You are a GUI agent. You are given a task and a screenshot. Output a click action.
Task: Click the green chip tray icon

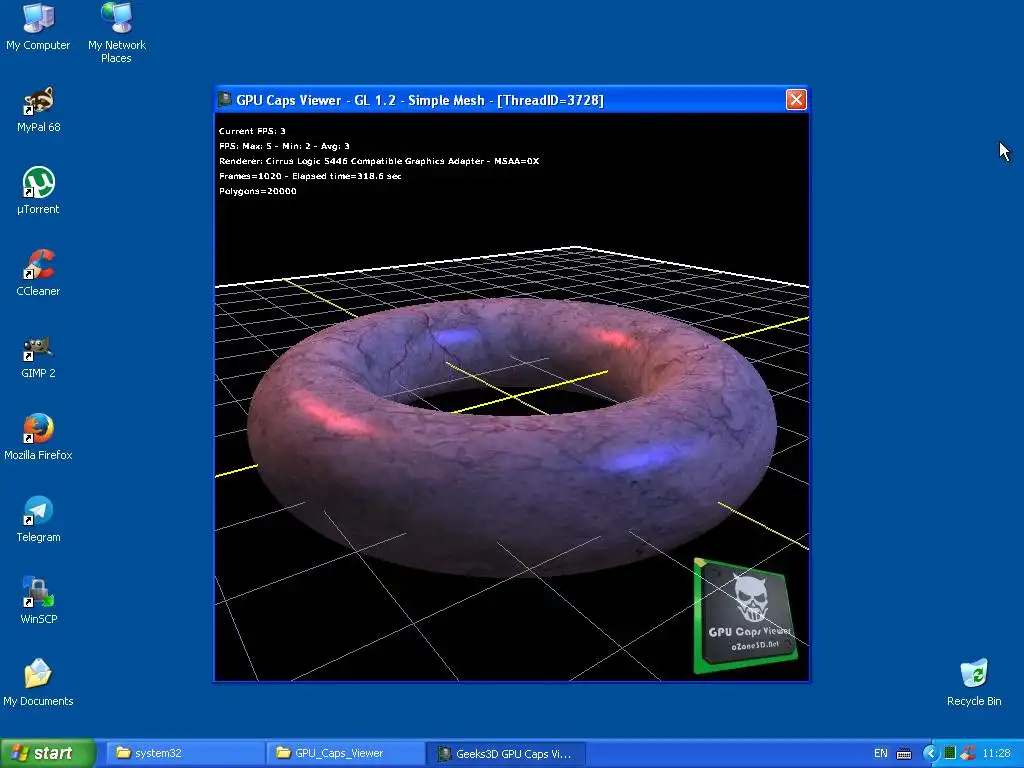pyautogui.click(x=950, y=753)
